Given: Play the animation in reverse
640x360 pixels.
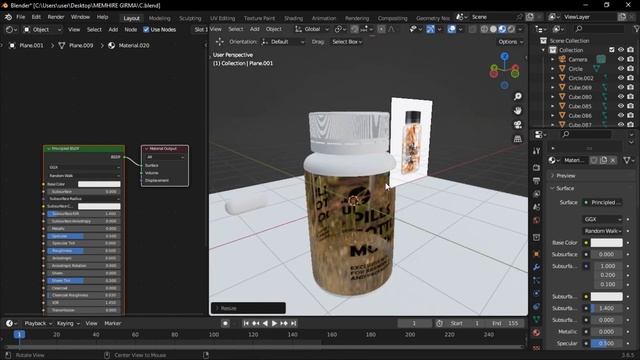Looking at the screenshot, I should (x=265, y=323).
